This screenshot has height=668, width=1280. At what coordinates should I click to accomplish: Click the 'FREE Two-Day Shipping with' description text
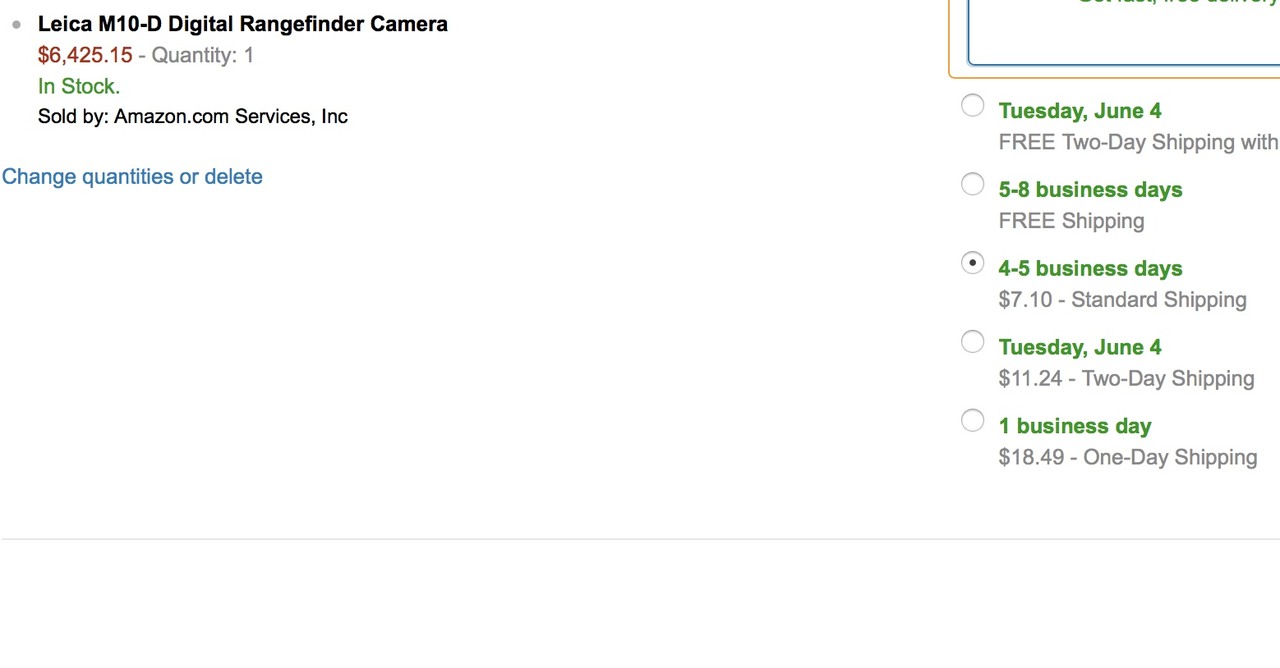(x=1138, y=142)
